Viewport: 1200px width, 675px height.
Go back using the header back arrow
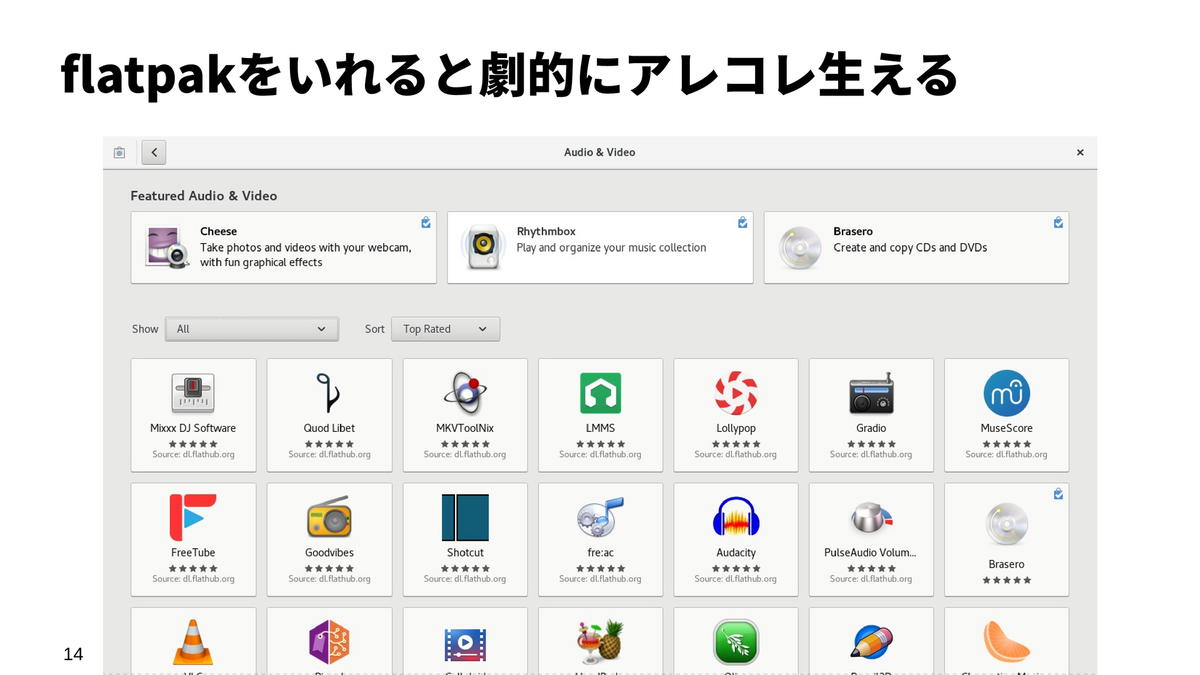(153, 152)
